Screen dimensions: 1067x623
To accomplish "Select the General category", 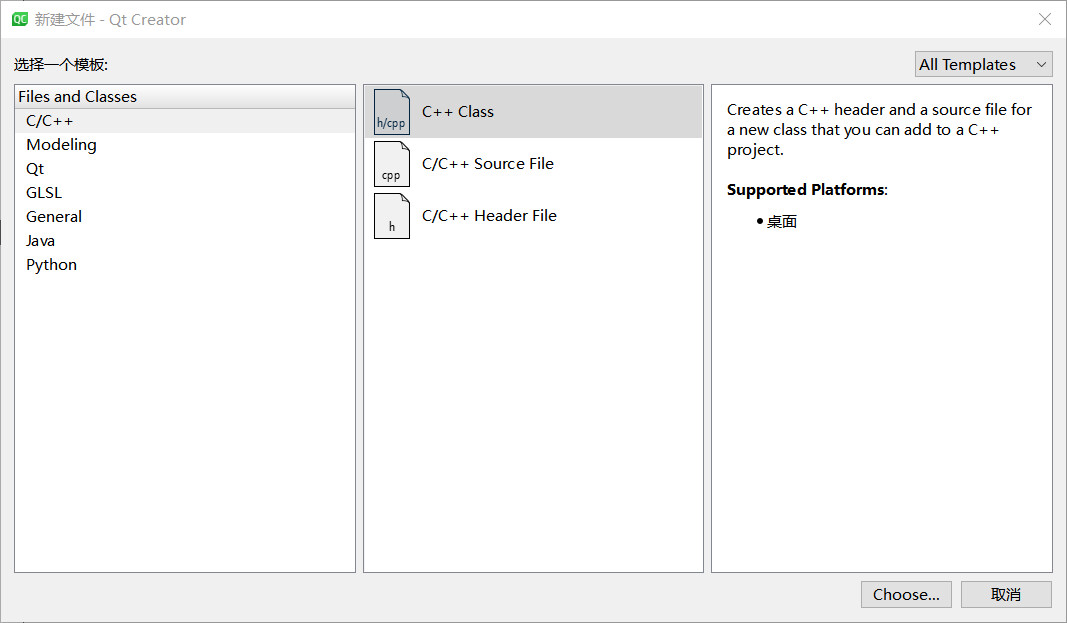I will coord(54,217).
